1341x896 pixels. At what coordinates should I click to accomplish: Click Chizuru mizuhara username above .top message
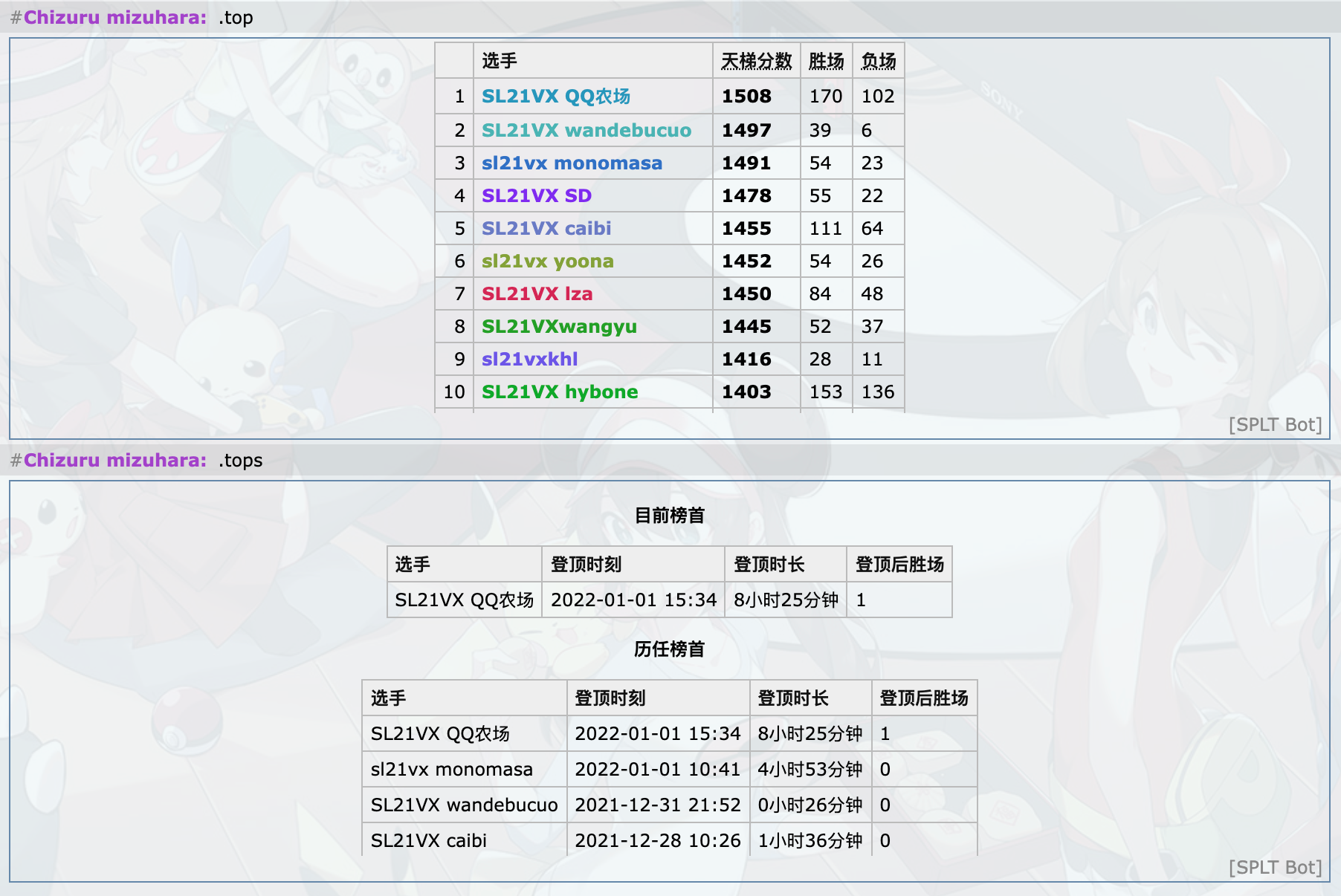click(x=114, y=18)
